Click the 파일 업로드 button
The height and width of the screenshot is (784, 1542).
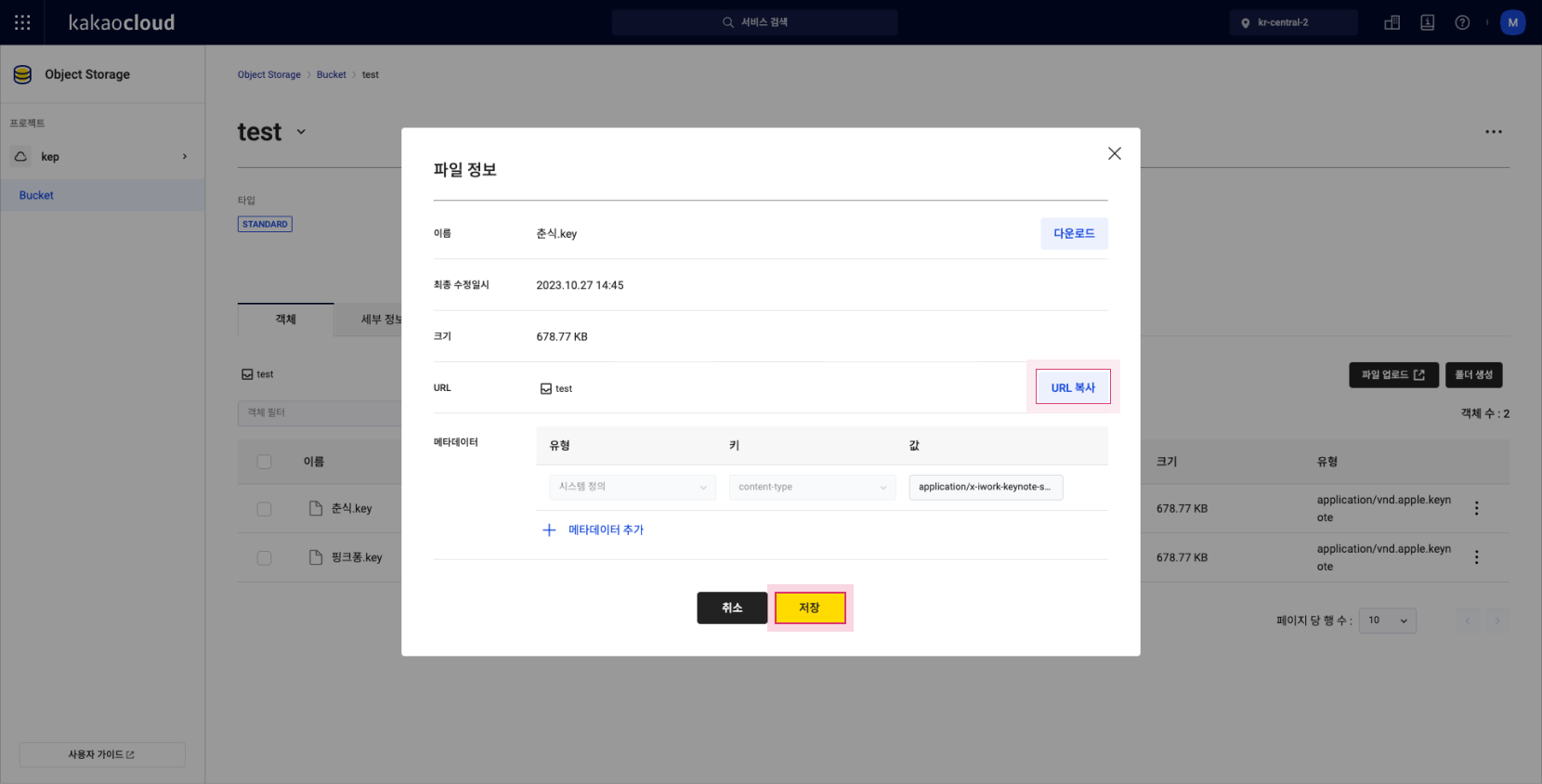click(1393, 374)
